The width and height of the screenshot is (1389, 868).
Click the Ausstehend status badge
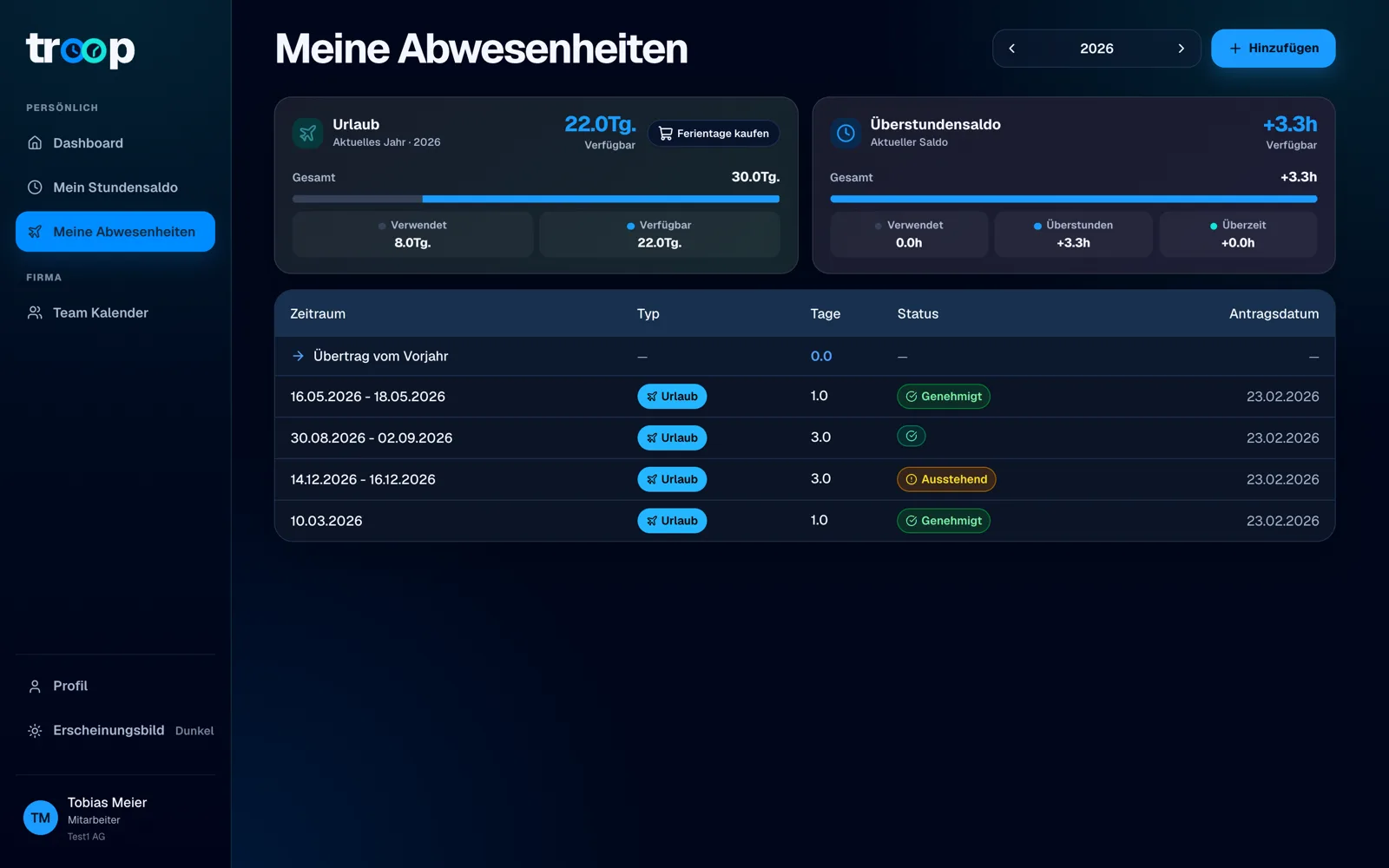tap(946, 479)
